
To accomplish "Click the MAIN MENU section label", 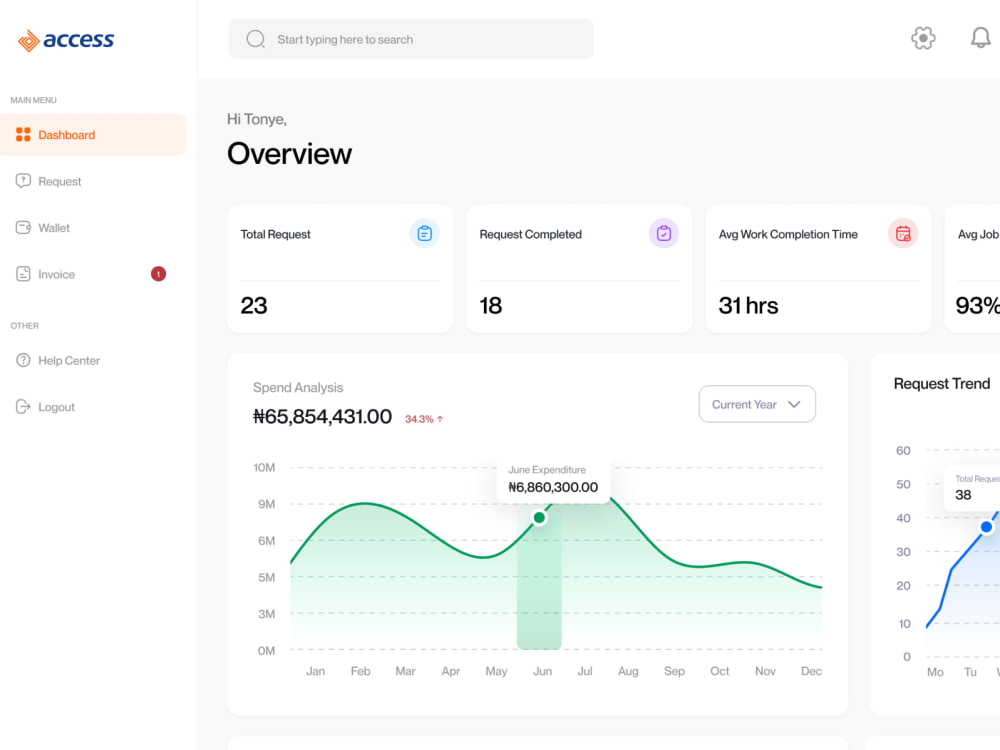I will tap(33, 100).
